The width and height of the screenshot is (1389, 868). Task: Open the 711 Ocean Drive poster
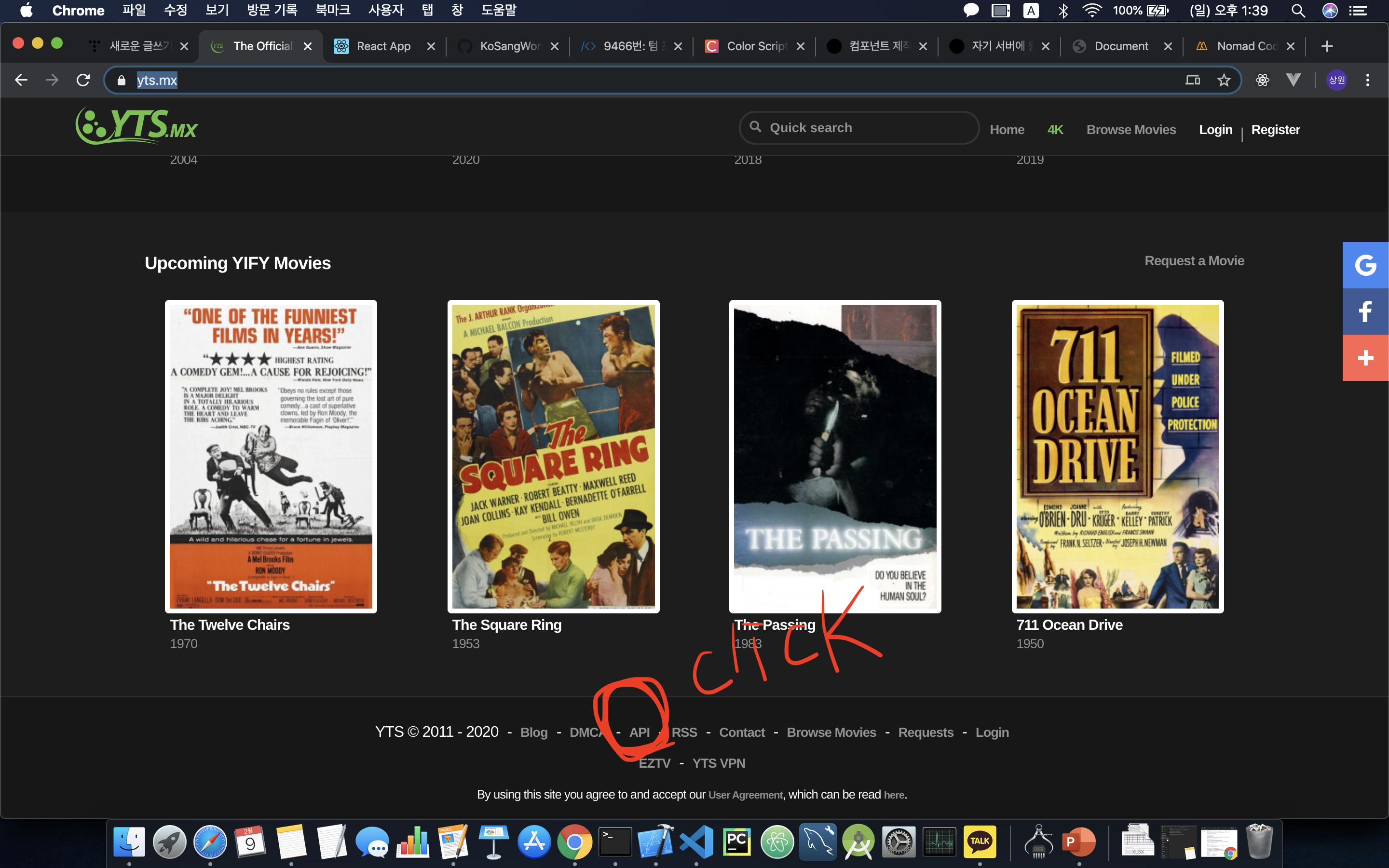tap(1117, 456)
